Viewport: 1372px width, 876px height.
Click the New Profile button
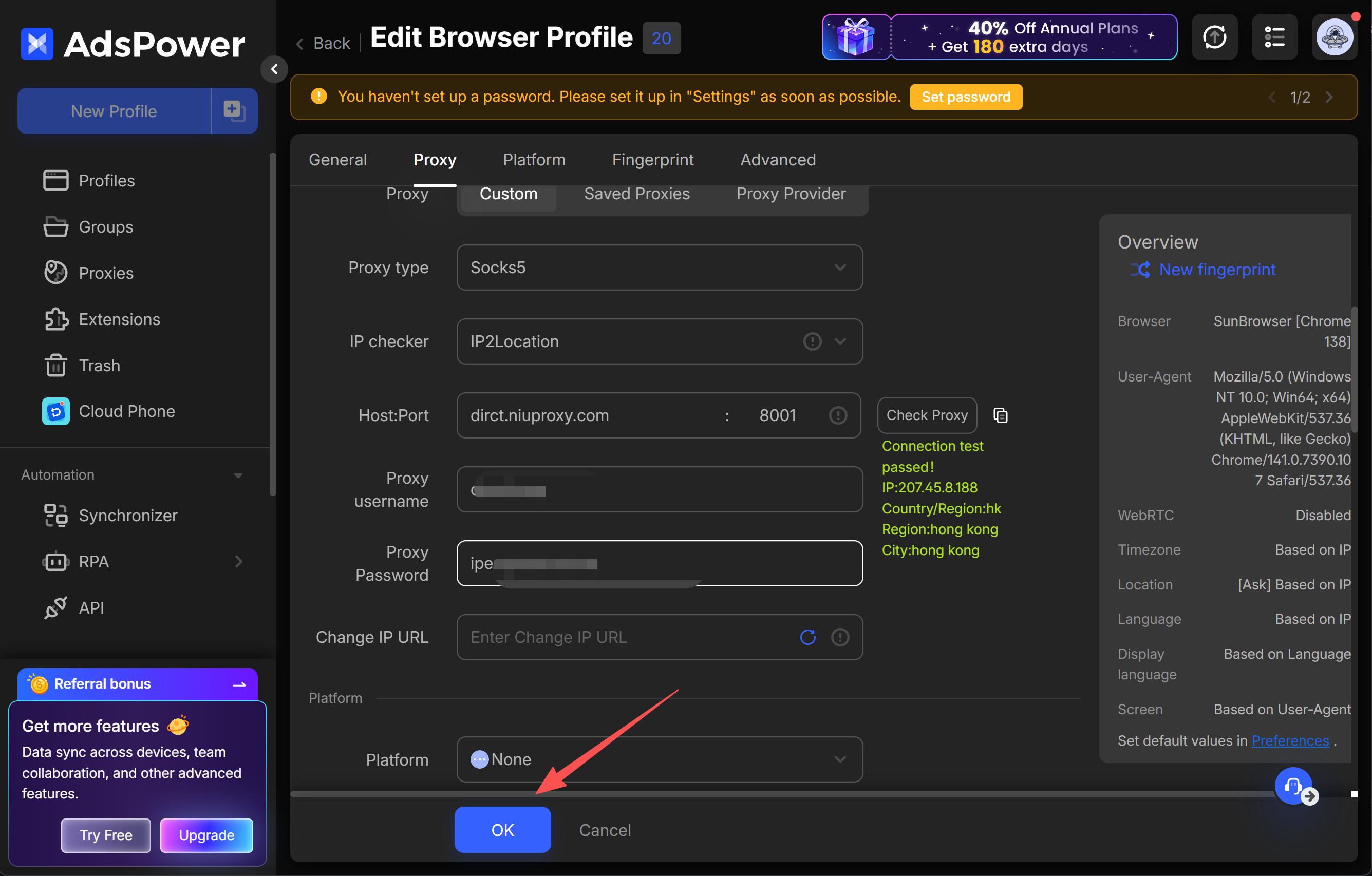click(114, 110)
